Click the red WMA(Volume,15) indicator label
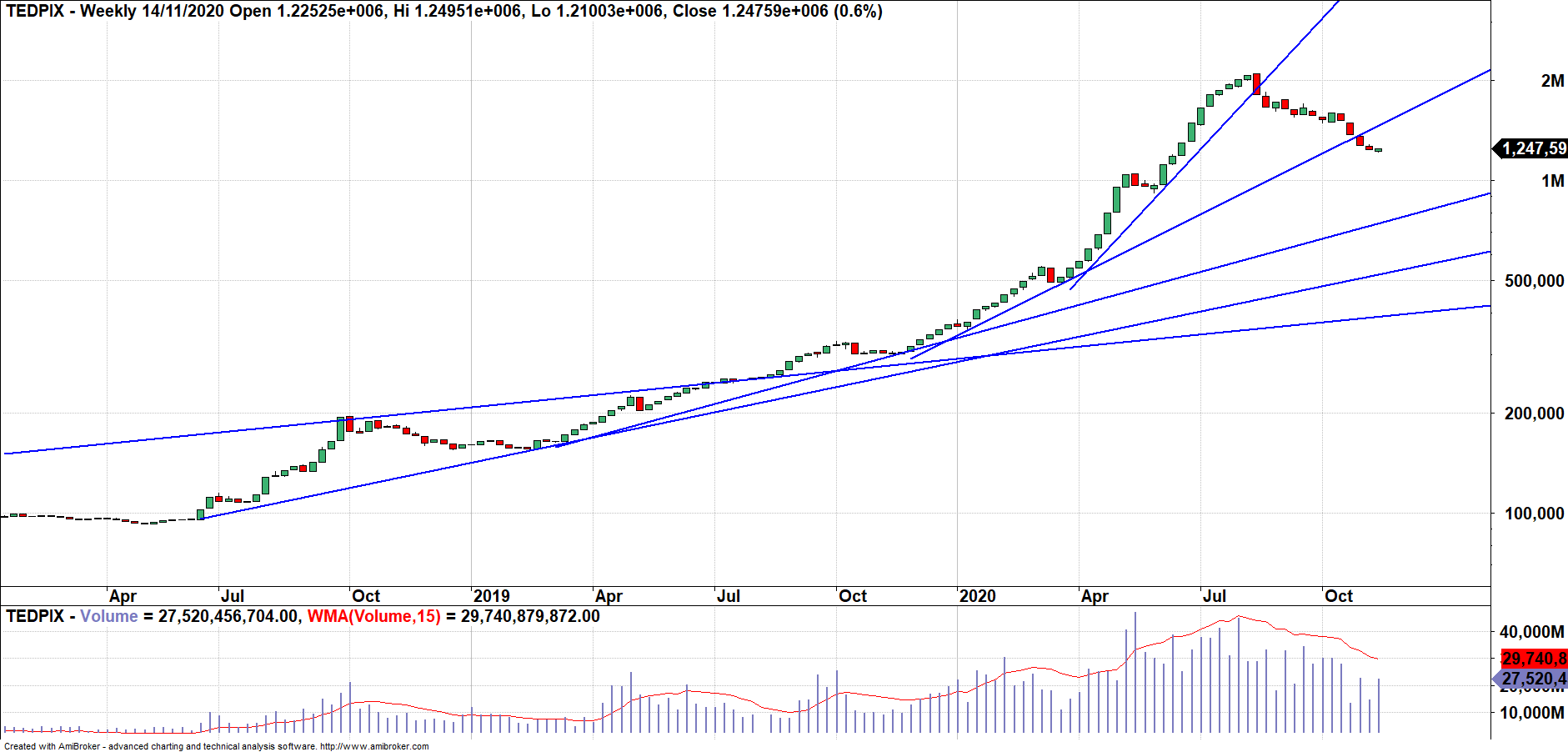This screenshot has height=752, width=1568. coord(373,616)
